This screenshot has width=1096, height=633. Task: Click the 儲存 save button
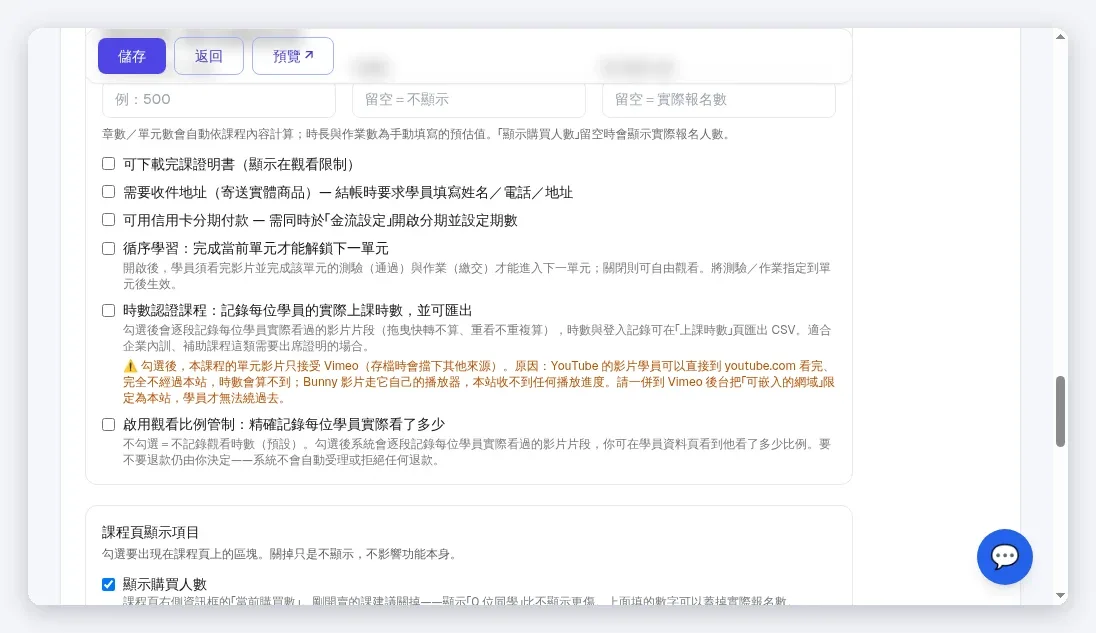point(131,56)
